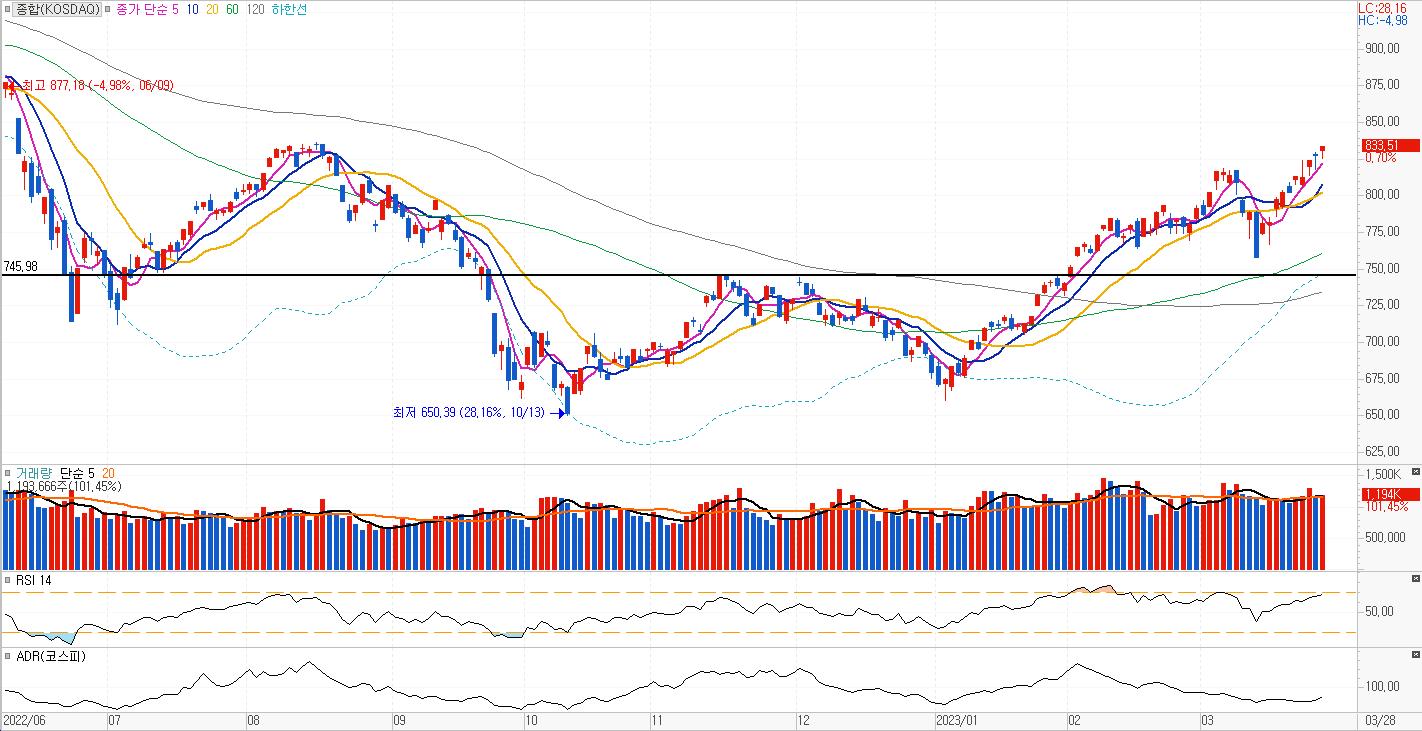Click the red 833.51 current price tag
This screenshot has width=1422, height=731.
coord(1389,145)
